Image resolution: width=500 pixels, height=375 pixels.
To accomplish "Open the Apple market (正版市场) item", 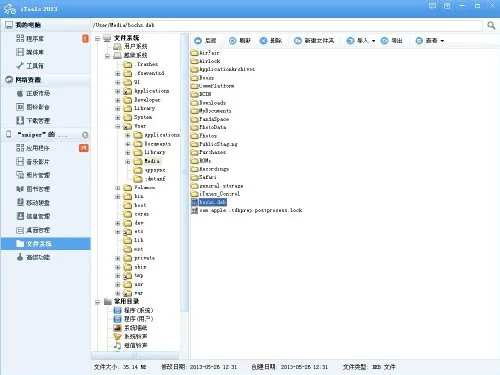I will [33, 93].
